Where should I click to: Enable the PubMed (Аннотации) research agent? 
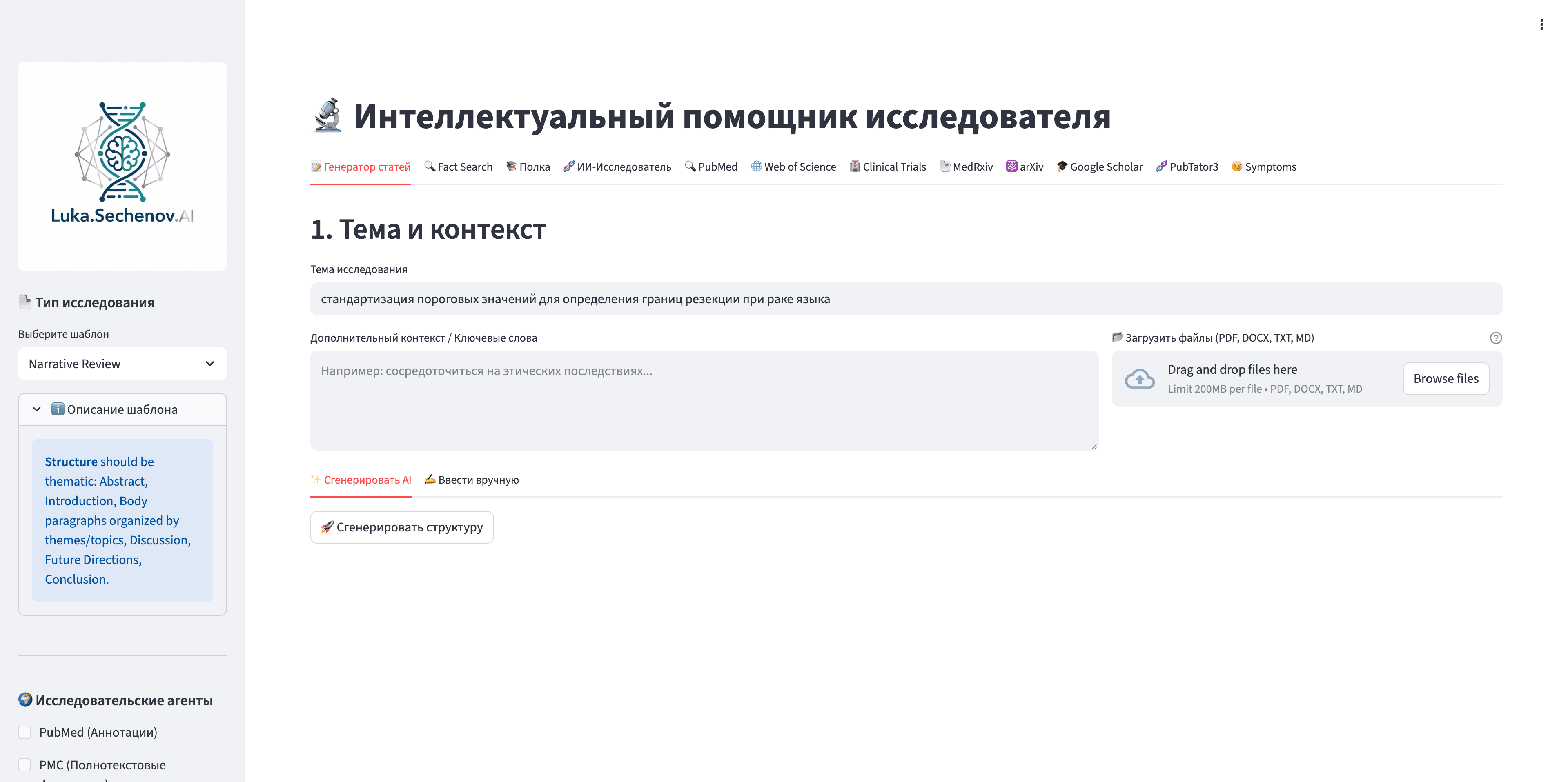click(x=24, y=732)
